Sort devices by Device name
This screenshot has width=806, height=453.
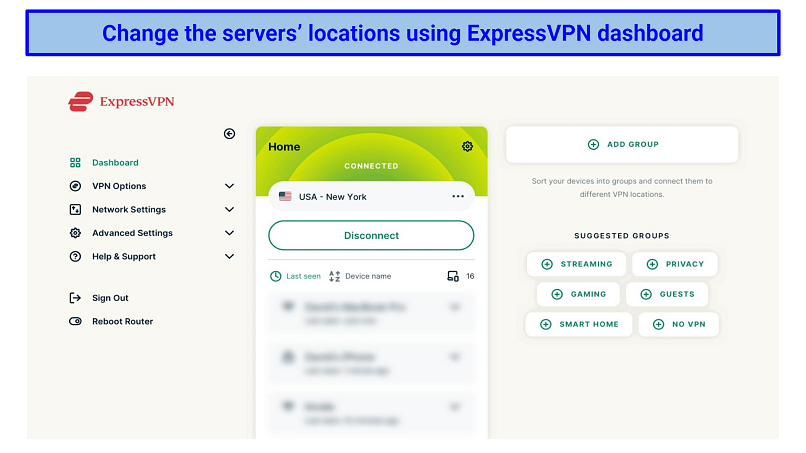368,276
